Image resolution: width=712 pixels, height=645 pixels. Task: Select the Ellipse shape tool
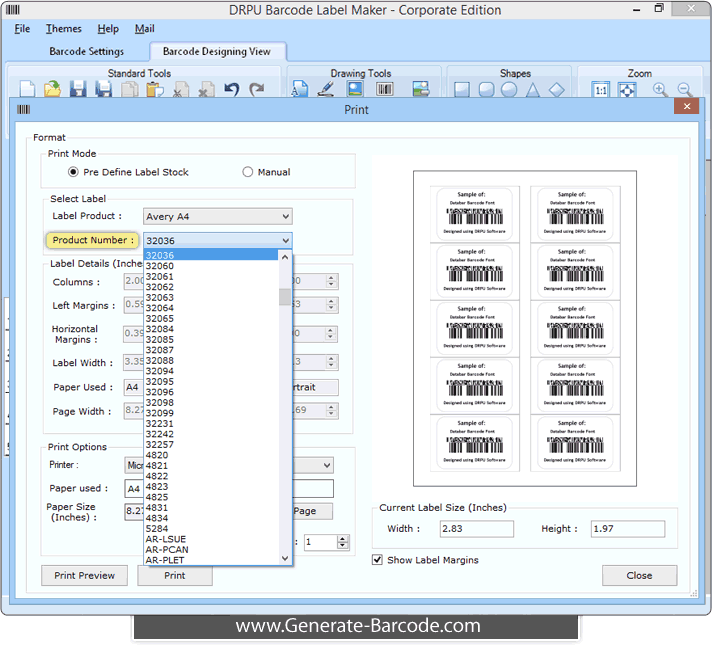[509, 89]
